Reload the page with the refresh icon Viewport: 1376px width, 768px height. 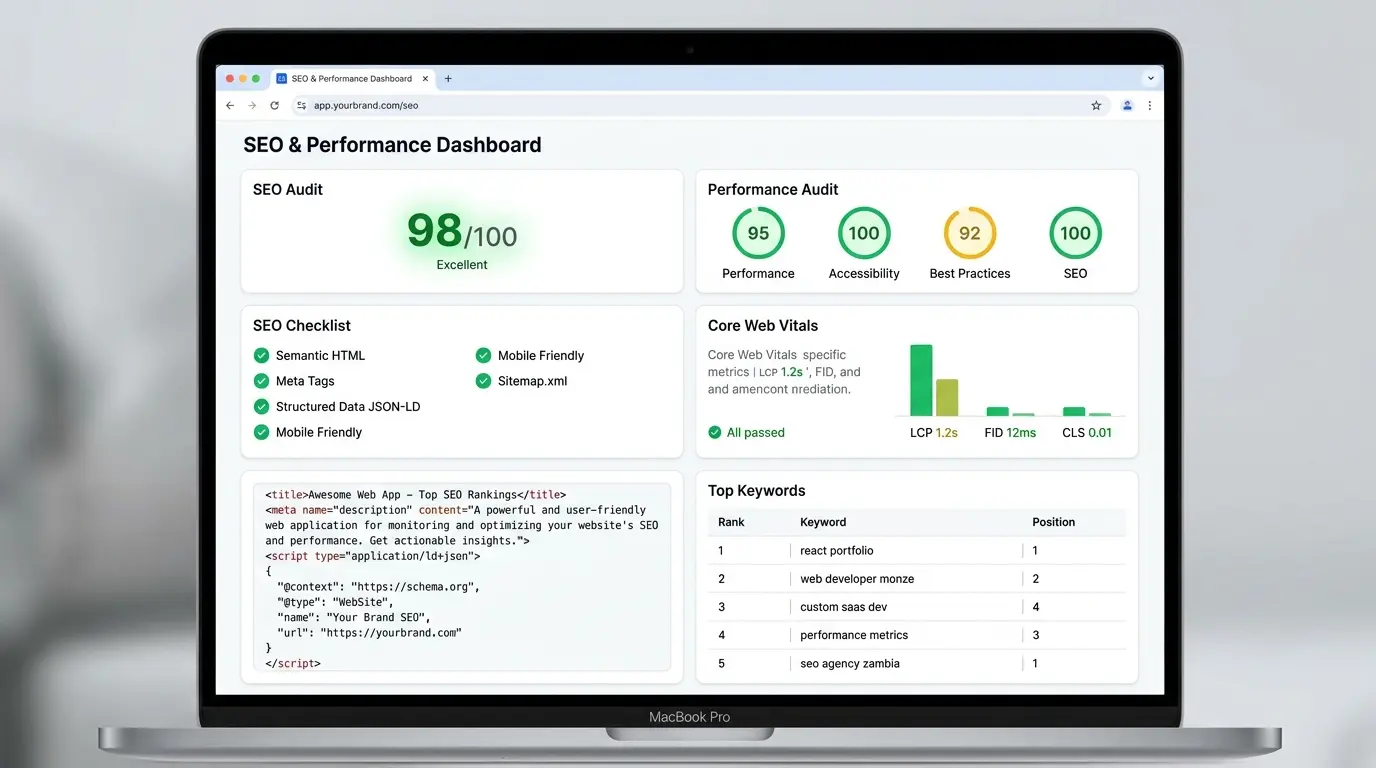(x=274, y=105)
